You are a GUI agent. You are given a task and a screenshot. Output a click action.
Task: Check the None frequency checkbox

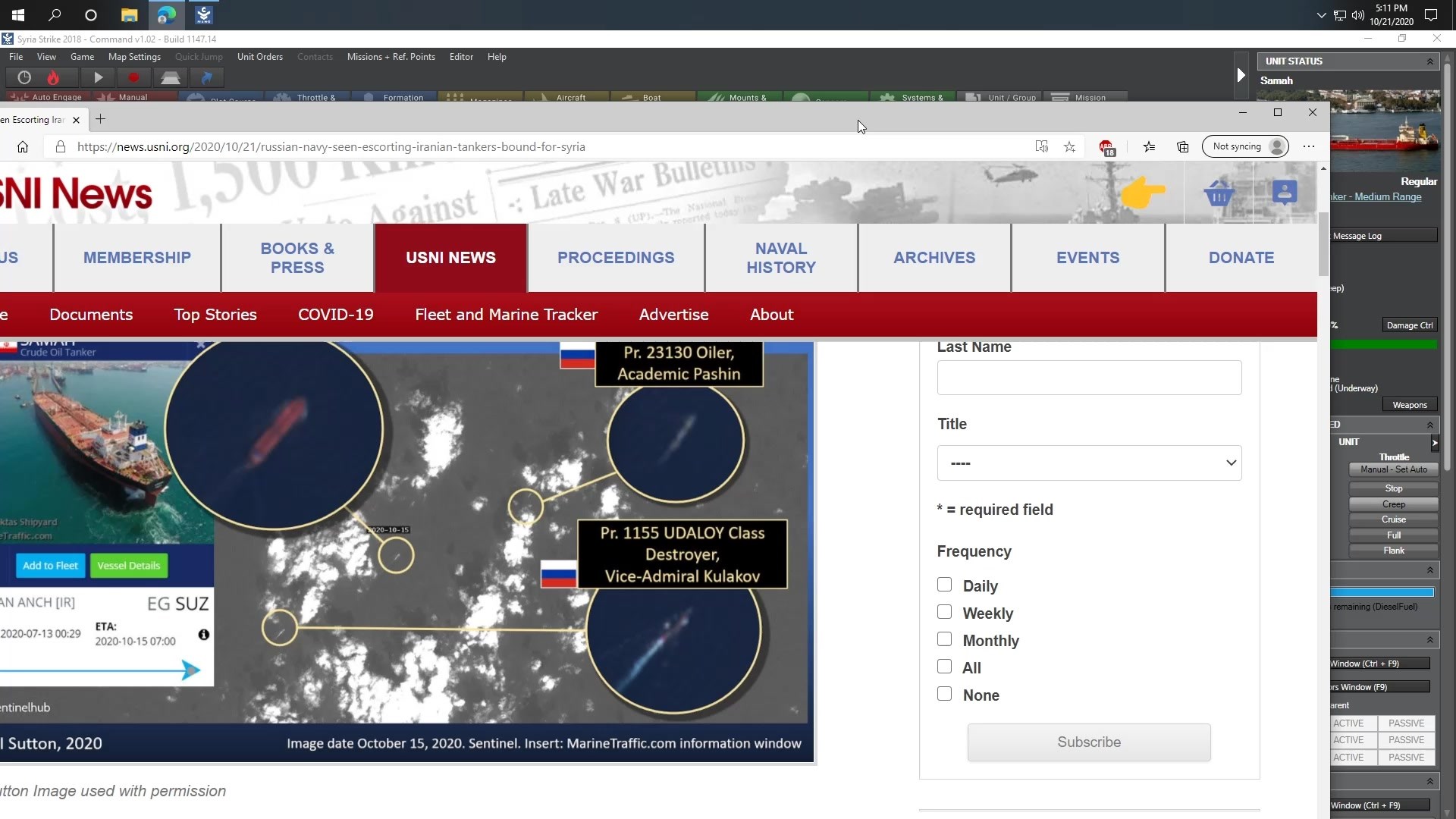(x=944, y=694)
